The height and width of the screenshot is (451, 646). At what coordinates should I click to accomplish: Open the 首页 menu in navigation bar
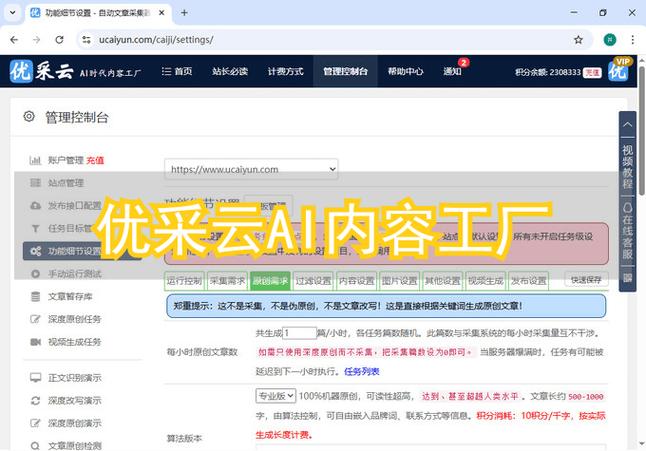[x=177, y=71]
